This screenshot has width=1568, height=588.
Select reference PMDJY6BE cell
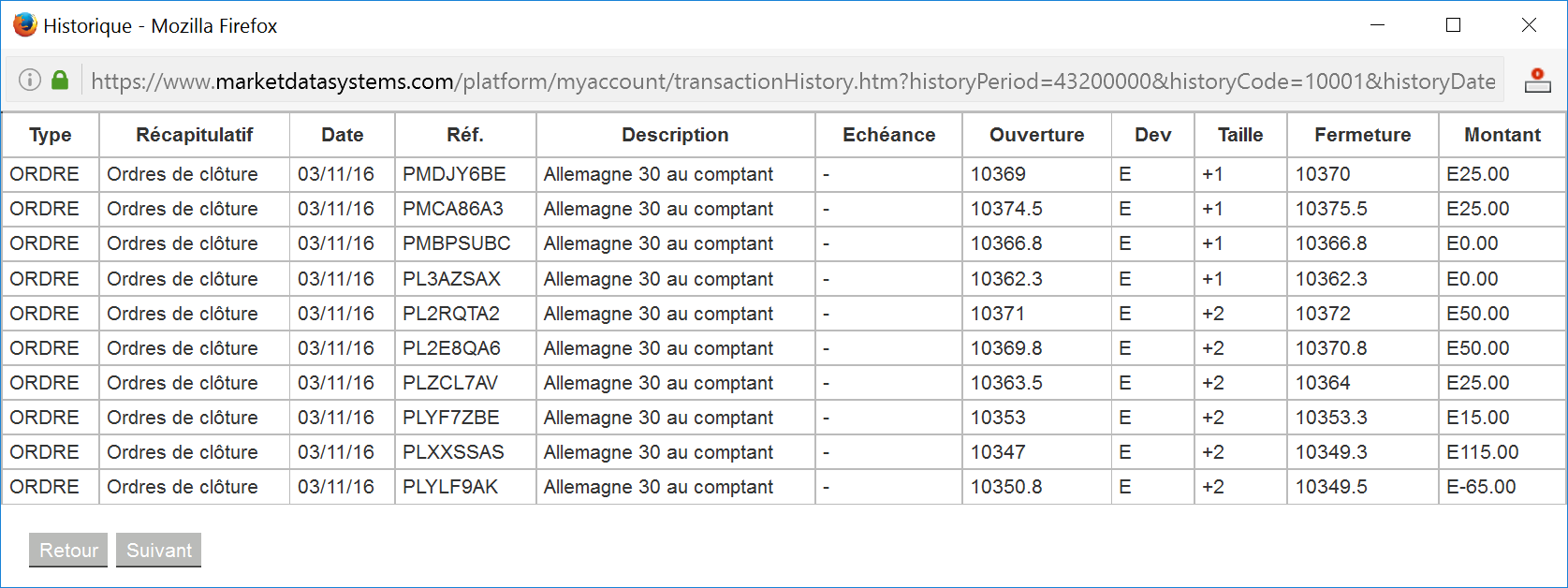point(454,174)
